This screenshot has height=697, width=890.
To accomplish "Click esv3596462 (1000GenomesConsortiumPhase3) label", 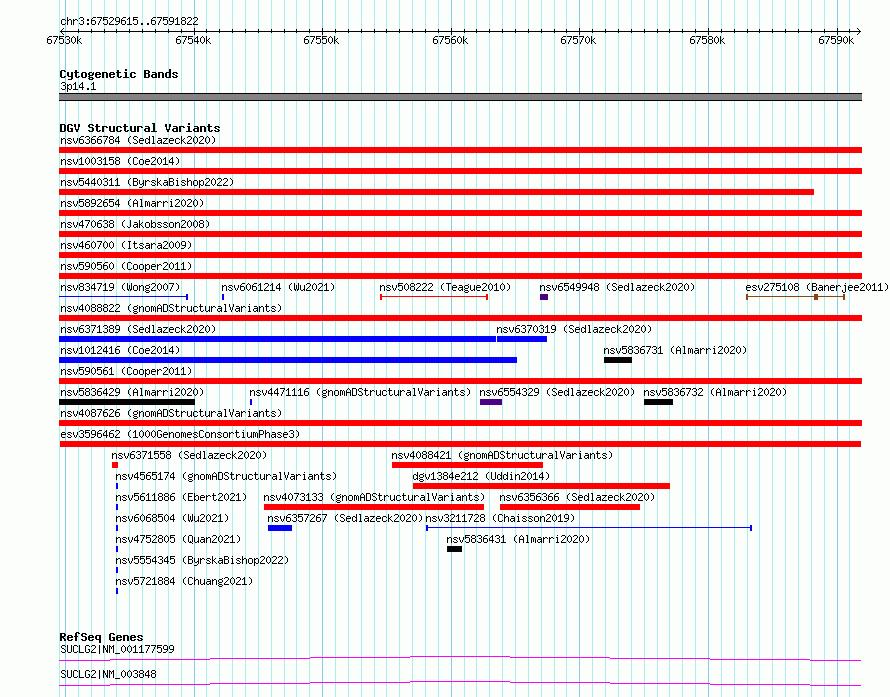I will (x=180, y=434).
